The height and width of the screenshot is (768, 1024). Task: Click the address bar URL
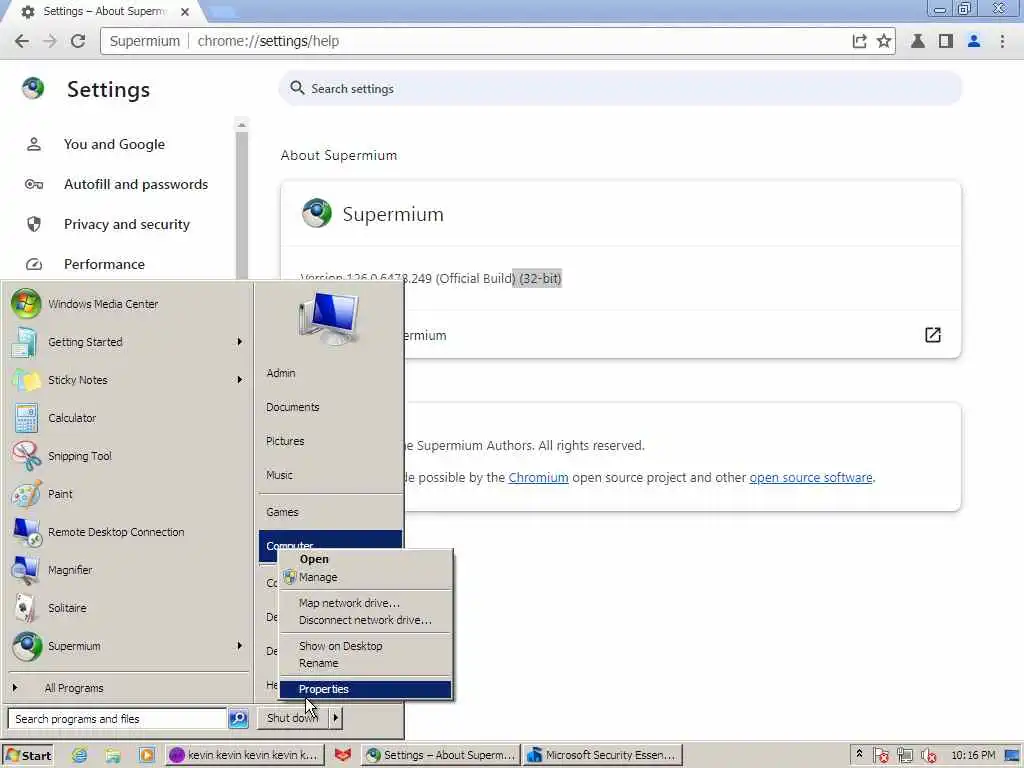tap(268, 41)
